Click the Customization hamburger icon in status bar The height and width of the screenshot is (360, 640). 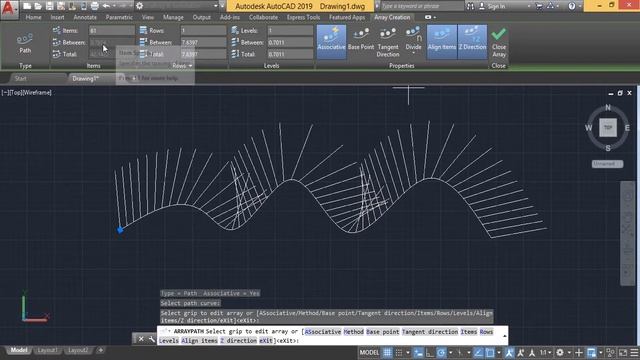(634, 352)
